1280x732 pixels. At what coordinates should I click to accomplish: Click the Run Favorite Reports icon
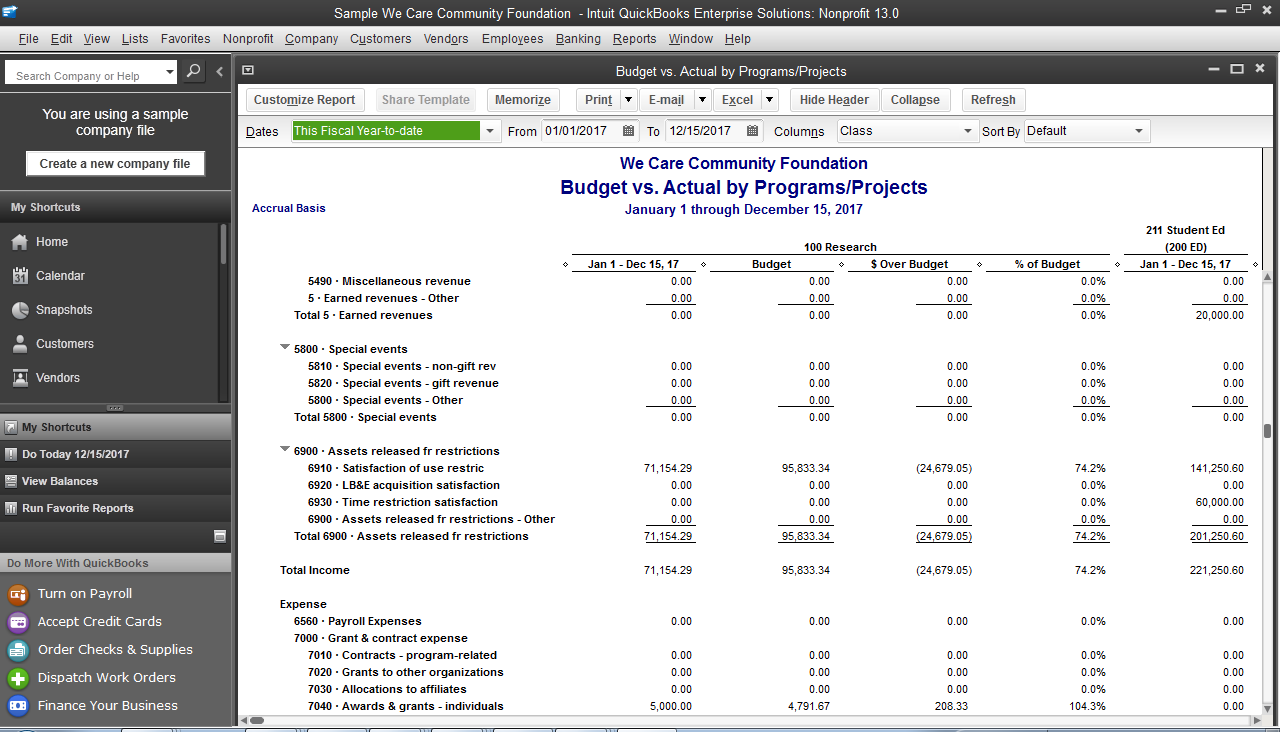tap(11, 508)
